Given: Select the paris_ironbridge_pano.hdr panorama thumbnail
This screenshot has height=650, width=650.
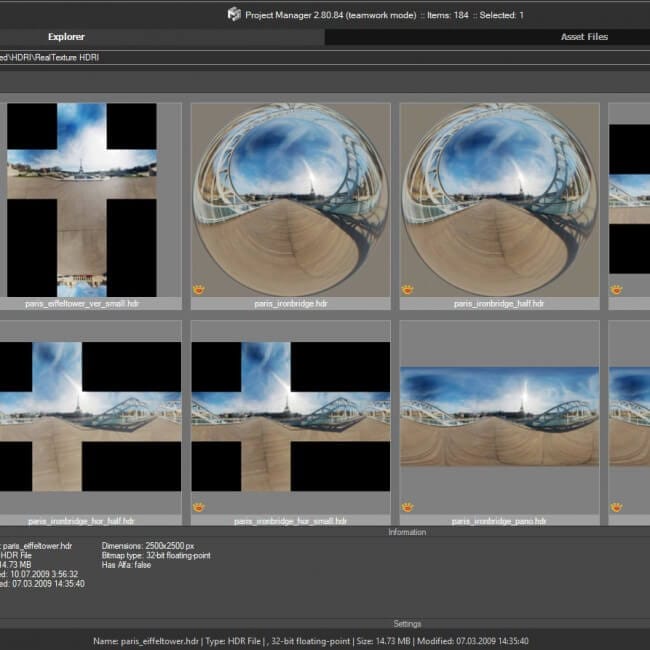Looking at the screenshot, I should (500, 416).
